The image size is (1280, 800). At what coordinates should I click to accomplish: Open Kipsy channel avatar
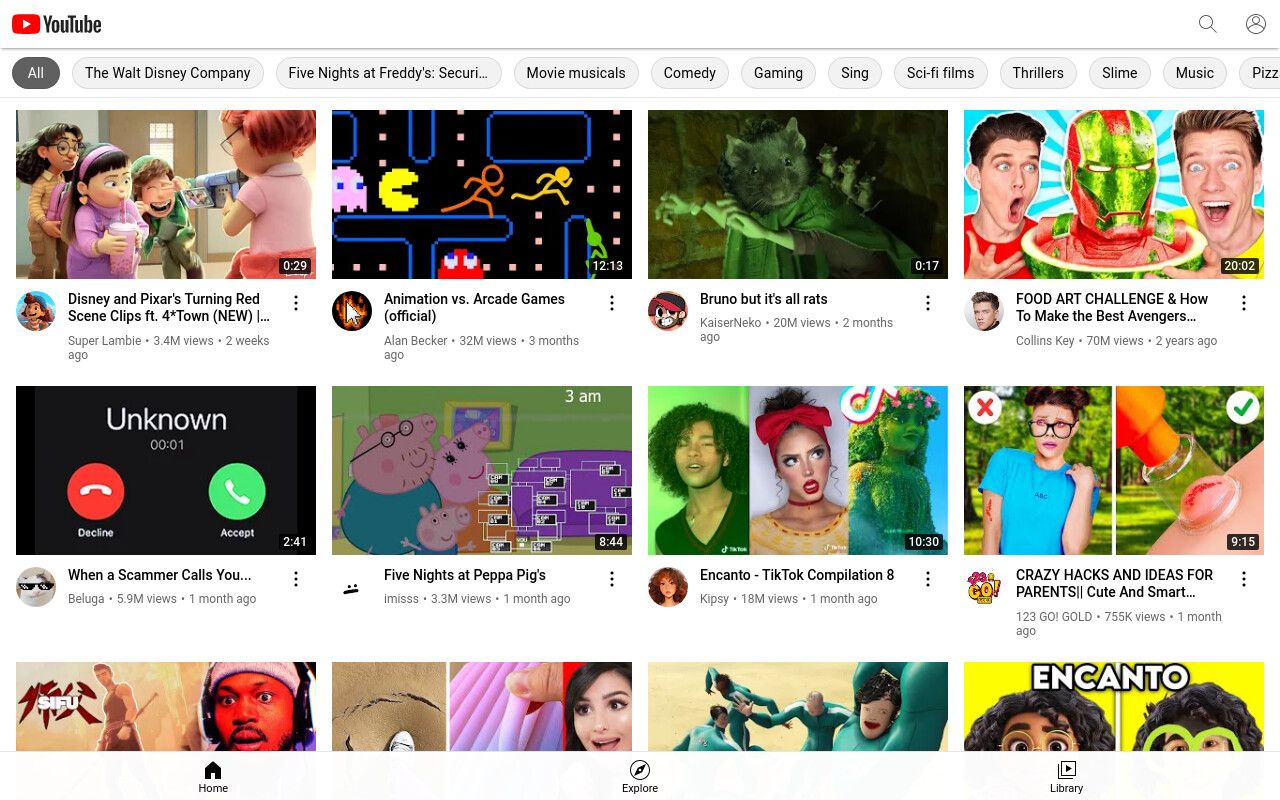668,587
